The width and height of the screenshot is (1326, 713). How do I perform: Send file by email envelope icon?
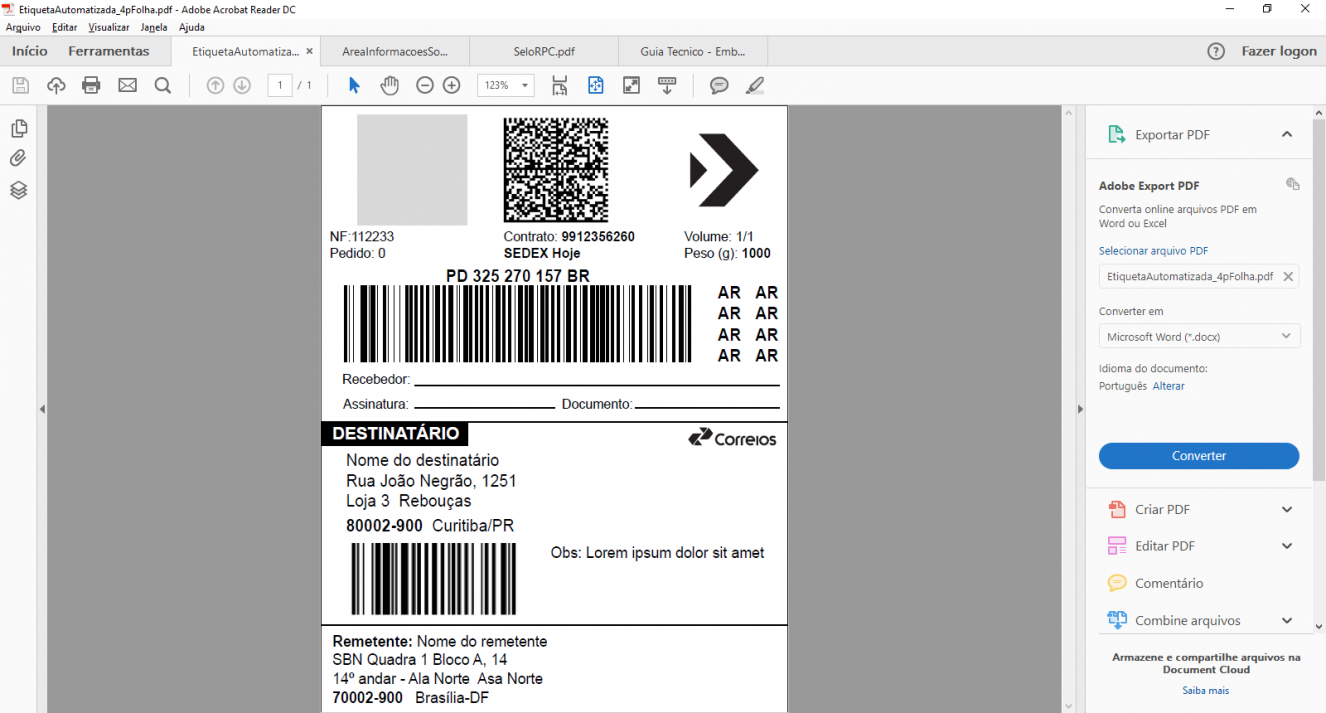pyautogui.click(x=128, y=86)
